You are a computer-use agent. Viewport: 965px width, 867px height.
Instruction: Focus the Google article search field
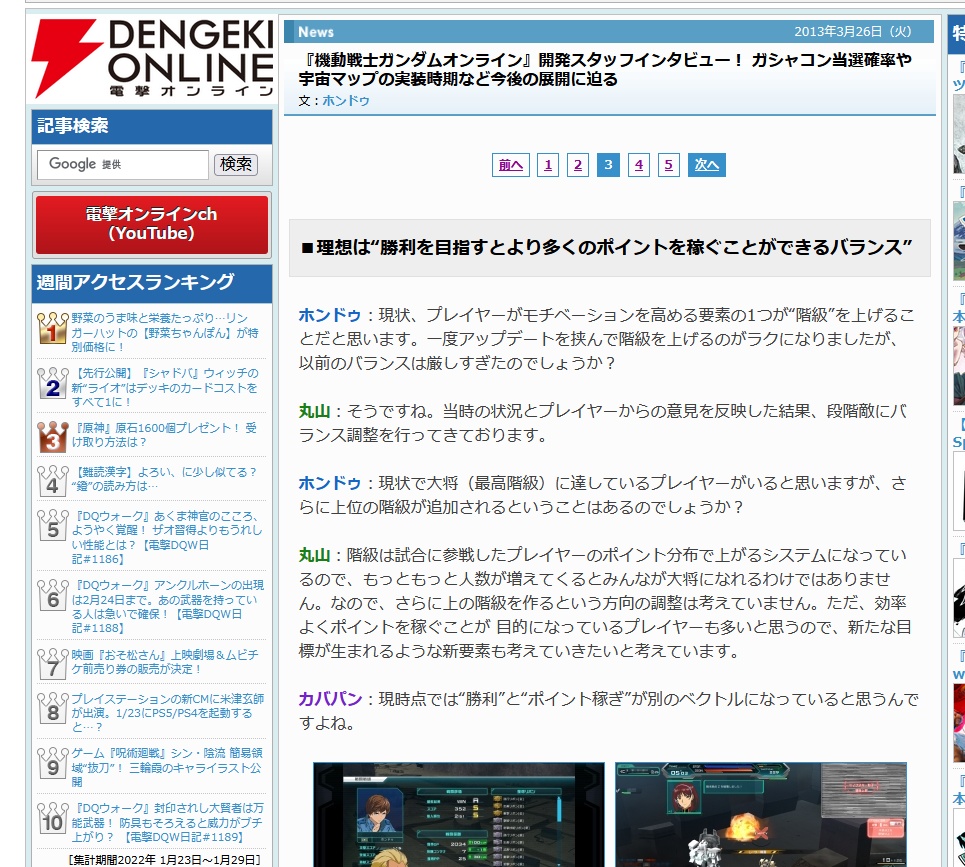[x=122, y=164]
